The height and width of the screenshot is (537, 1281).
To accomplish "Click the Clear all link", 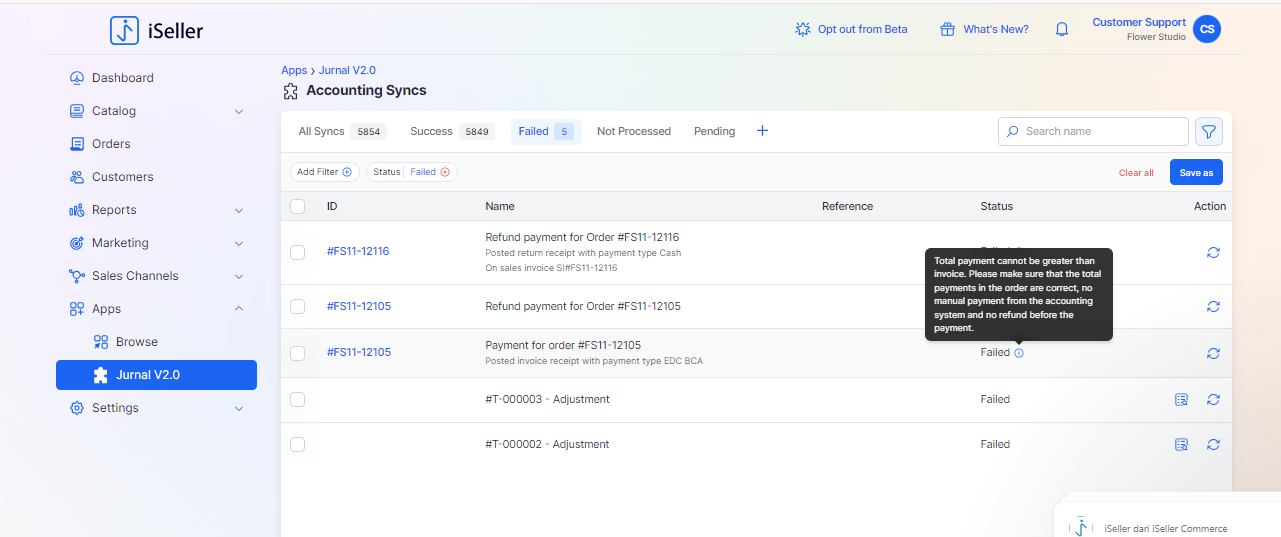I will point(1136,173).
